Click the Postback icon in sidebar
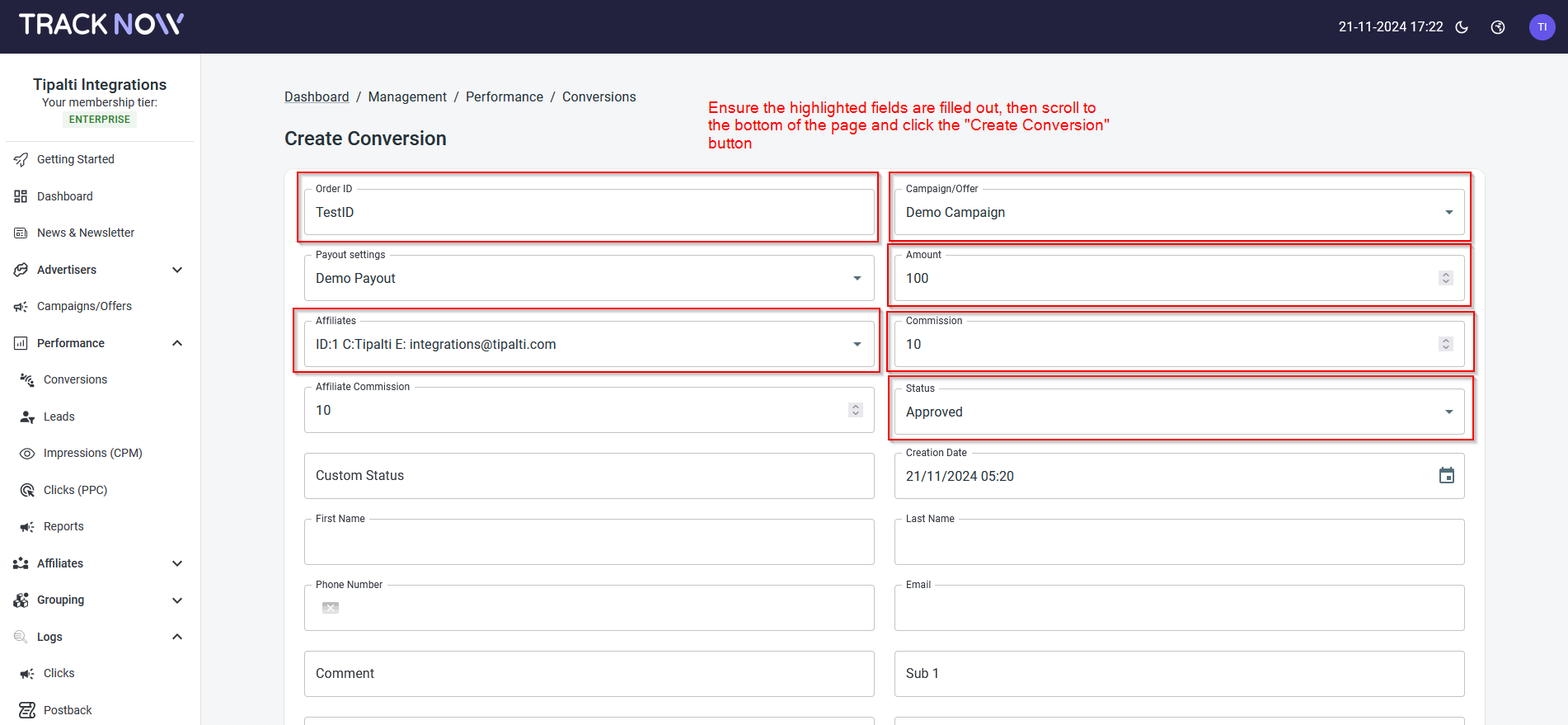Screen dimensions: 1568x725 click(x=27, y=710)
